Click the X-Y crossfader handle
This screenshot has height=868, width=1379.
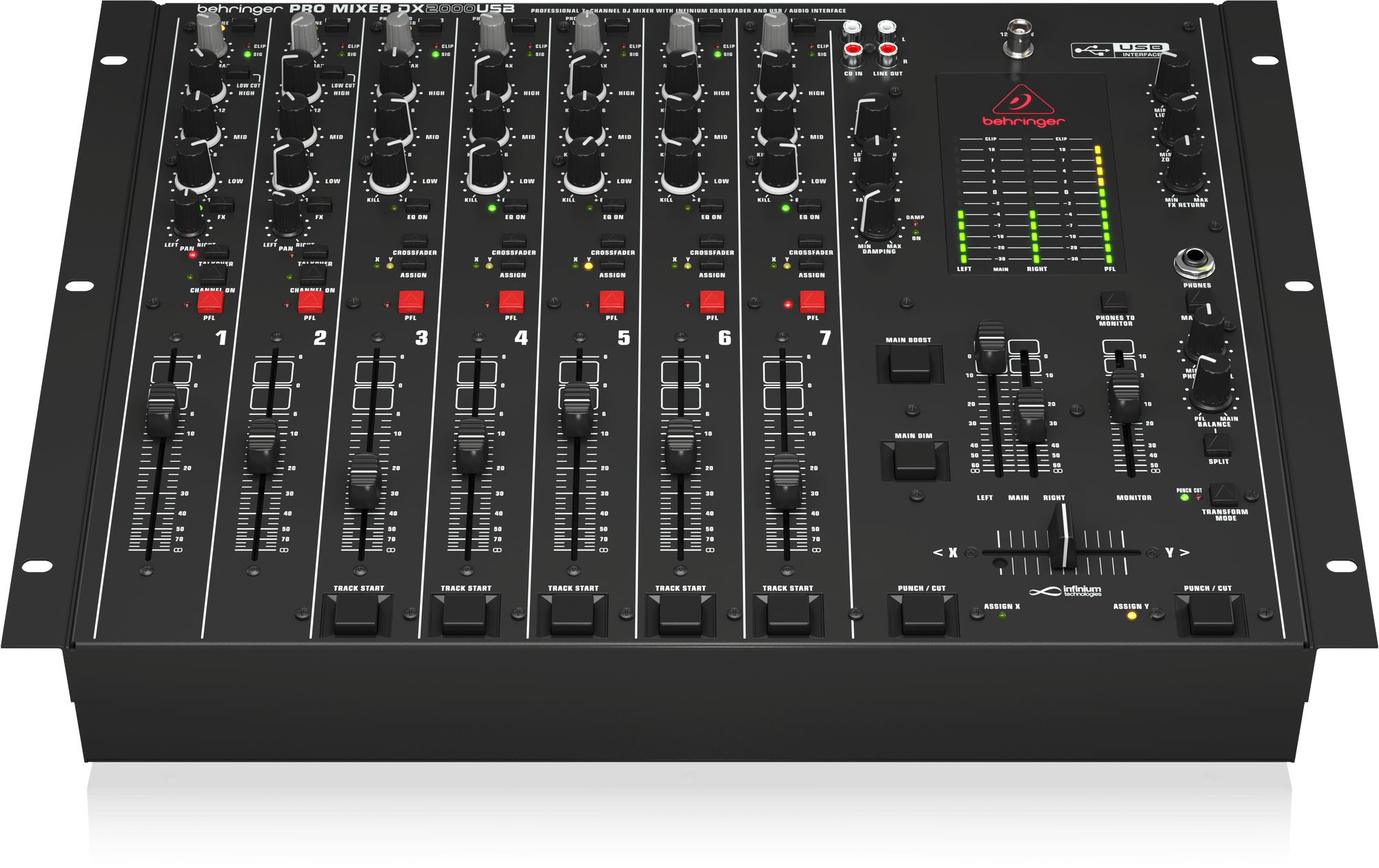[x=1063, y=538]
